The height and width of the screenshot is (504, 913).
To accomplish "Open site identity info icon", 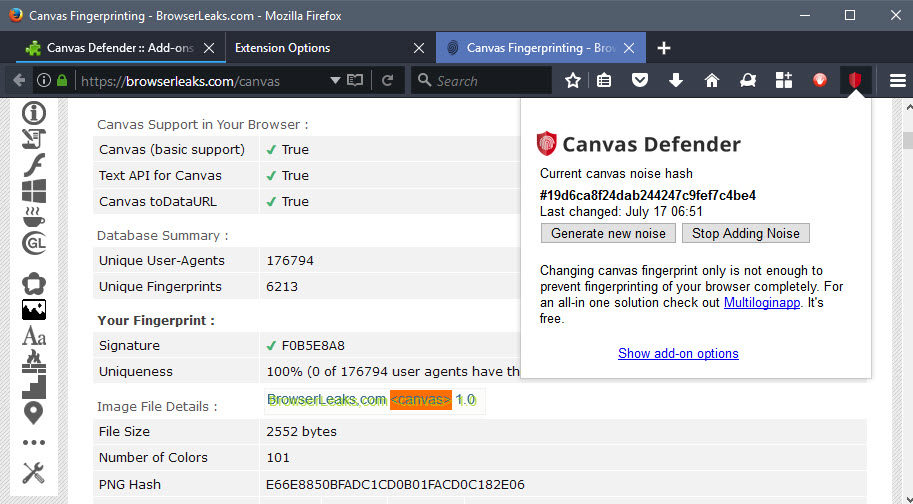I will [x=44, y=80].
